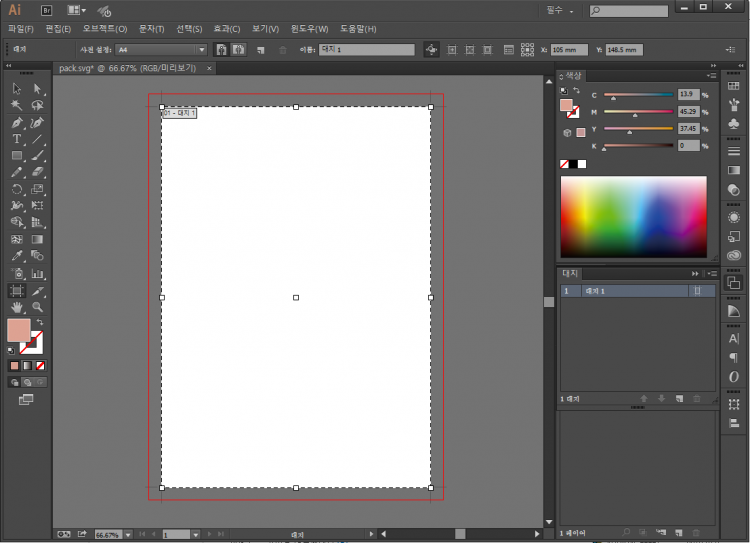Select 대지 1 row in artboards panel
750x543 pixels.
point(638,291)
